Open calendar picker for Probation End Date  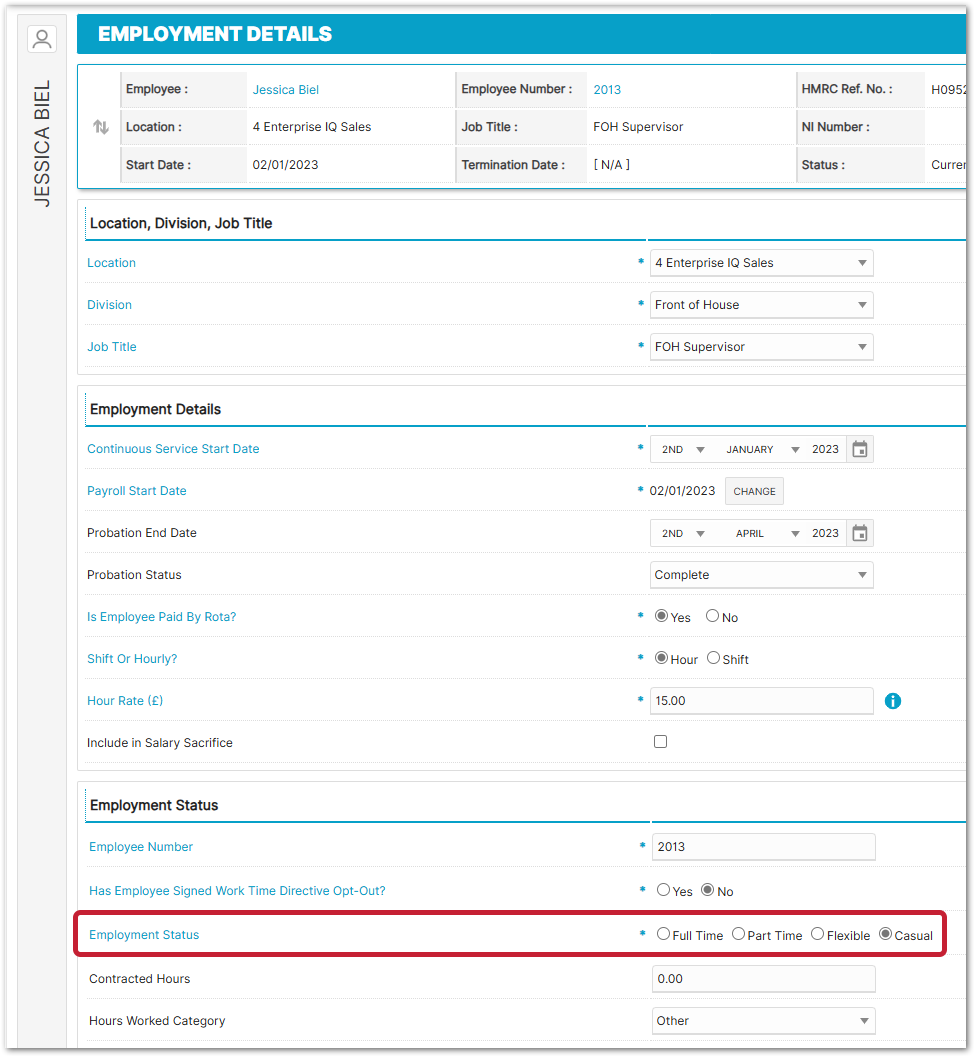point(859,534)
